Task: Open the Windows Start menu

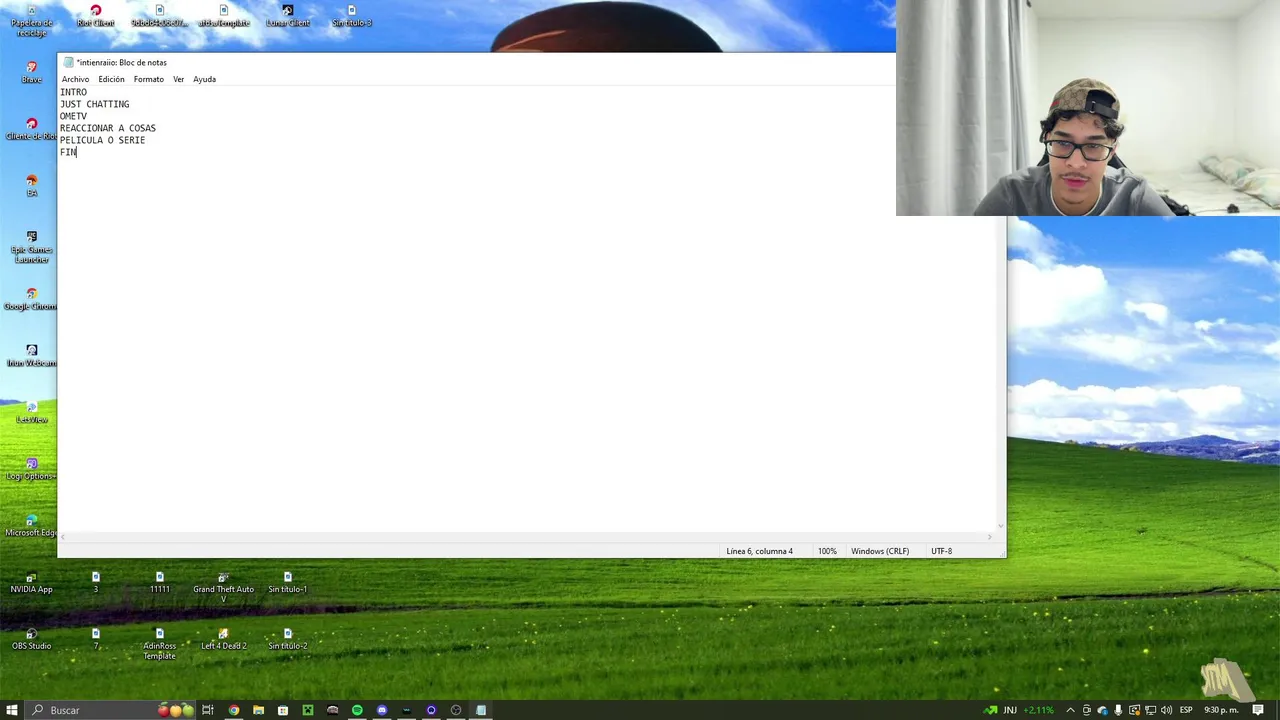Action: [x=12, y=710]
